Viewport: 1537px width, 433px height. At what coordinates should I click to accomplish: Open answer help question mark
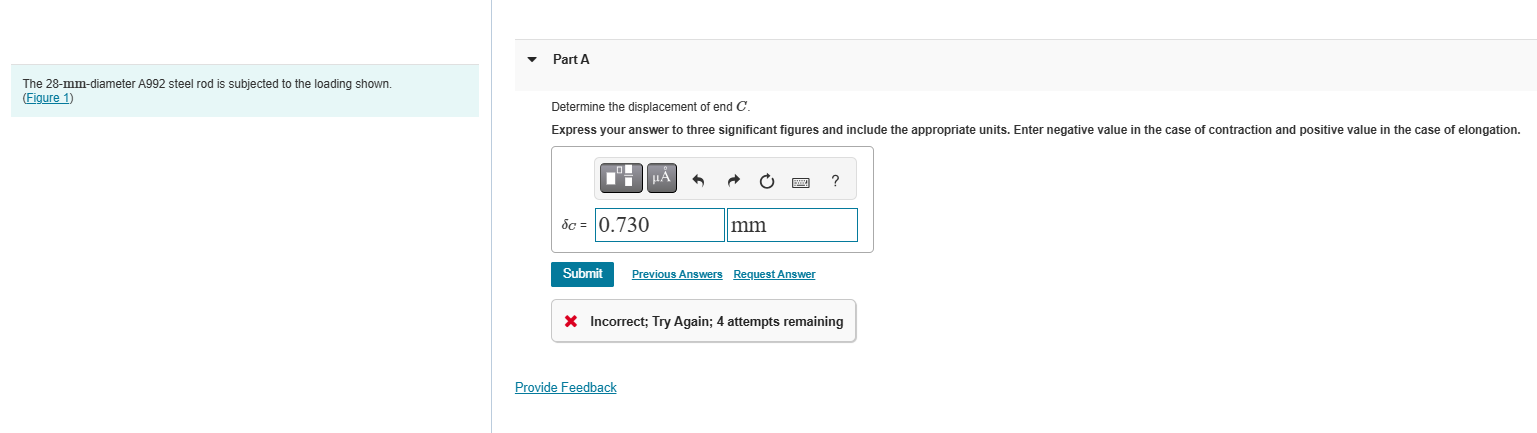[835, 181]
